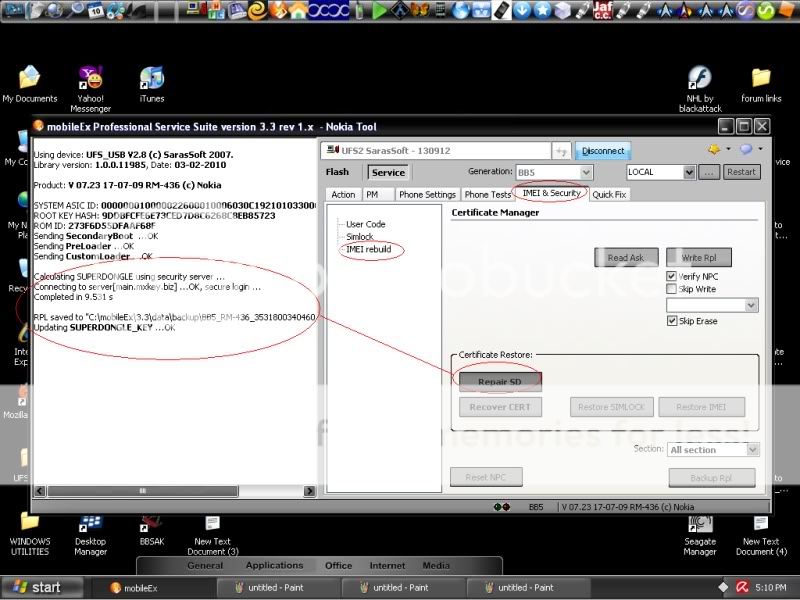
Task: Select the Service mode tab
Action: pos(388,172)
